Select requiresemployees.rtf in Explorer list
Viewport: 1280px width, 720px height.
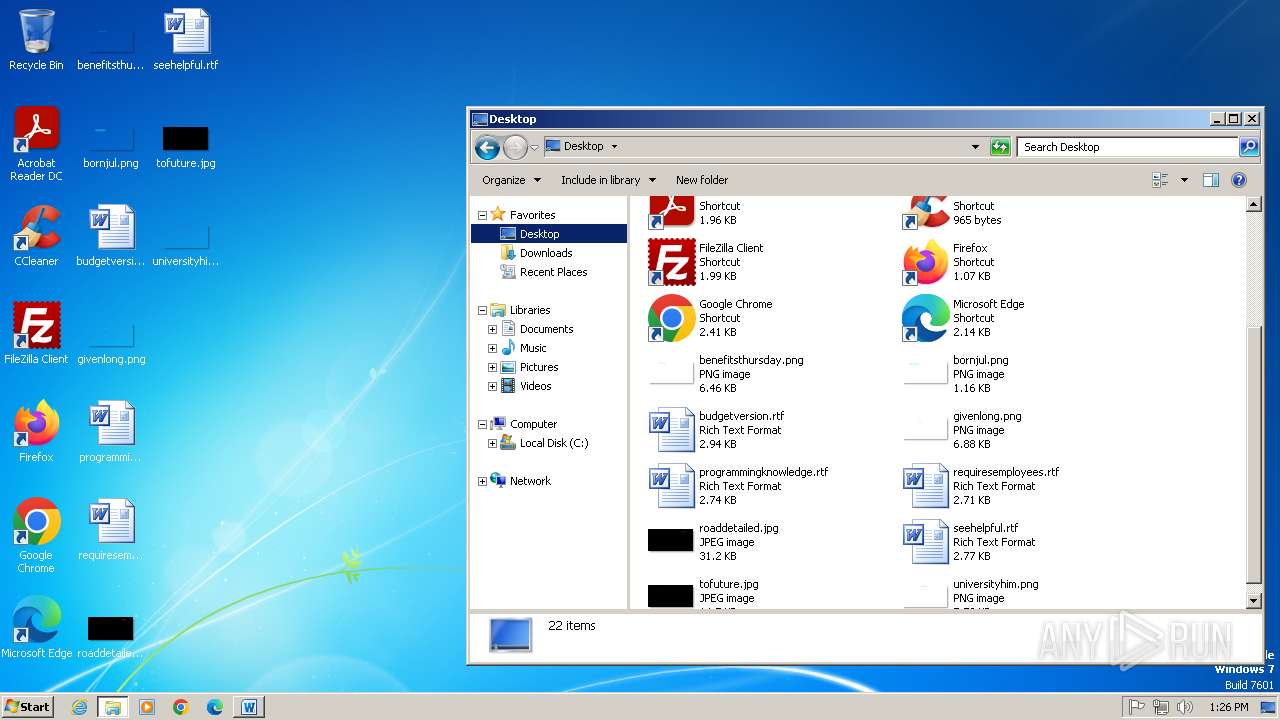point(981,486)
